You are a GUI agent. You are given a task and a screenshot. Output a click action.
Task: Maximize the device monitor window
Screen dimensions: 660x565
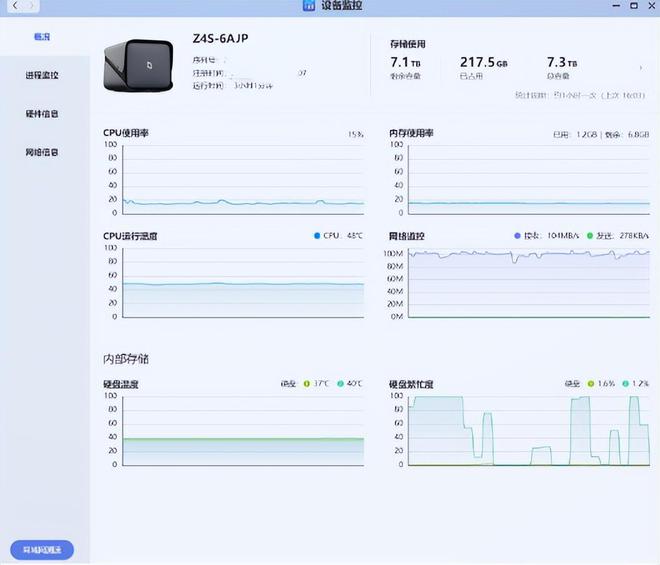click(634, 5)
